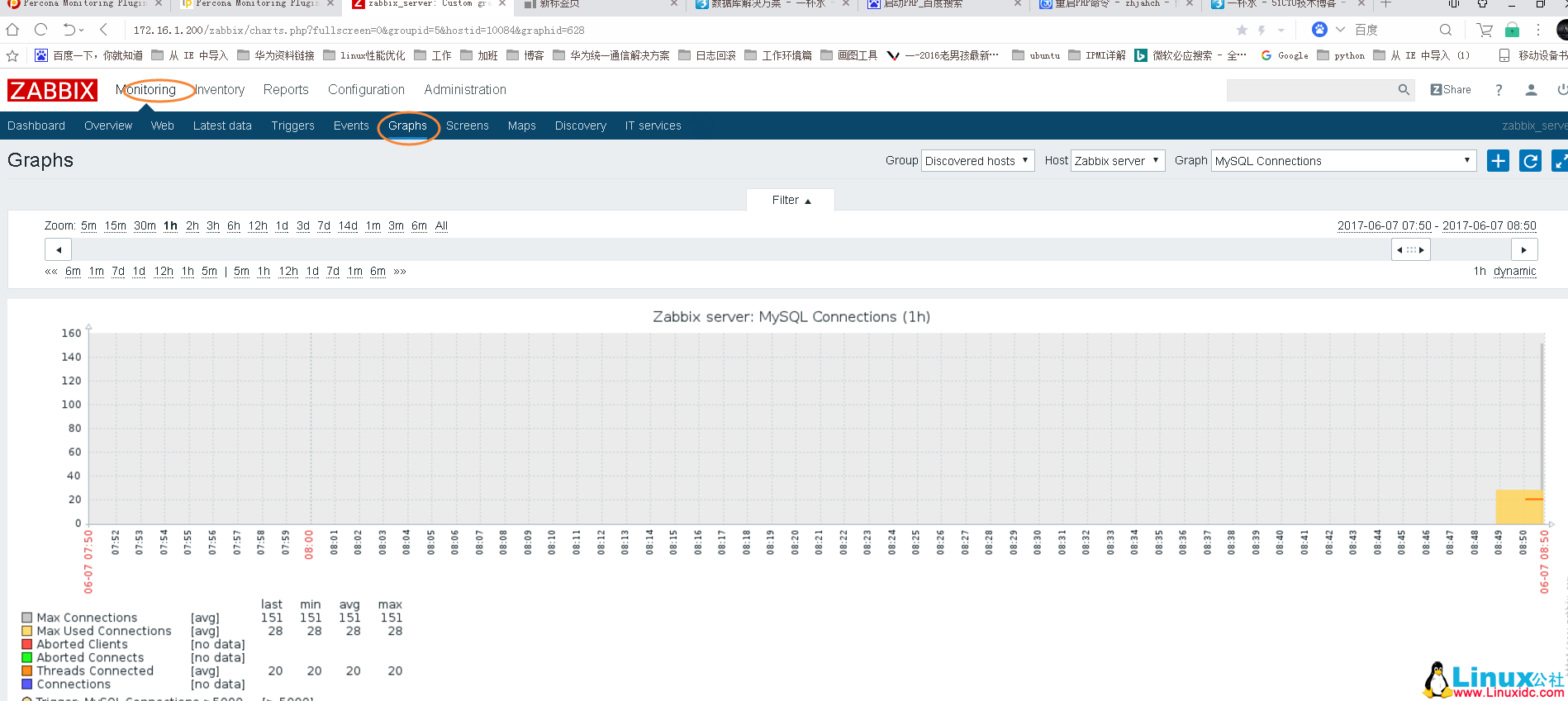The width and height of the screenshot is (1568, 701).
Task: Set zoom to 12h
Action: (x=258, y=225)
